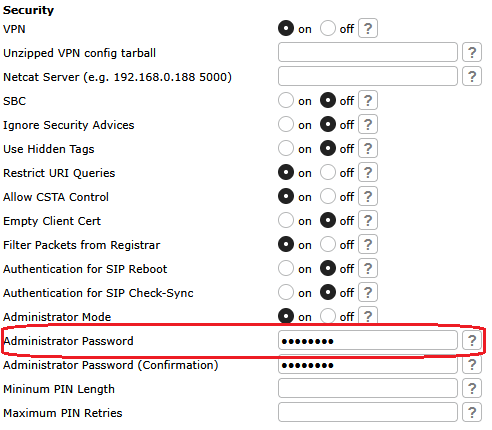Screen dimensions: 492x430
Task: Show help for Maximum PIN Retries
Action: click(472, 412)
